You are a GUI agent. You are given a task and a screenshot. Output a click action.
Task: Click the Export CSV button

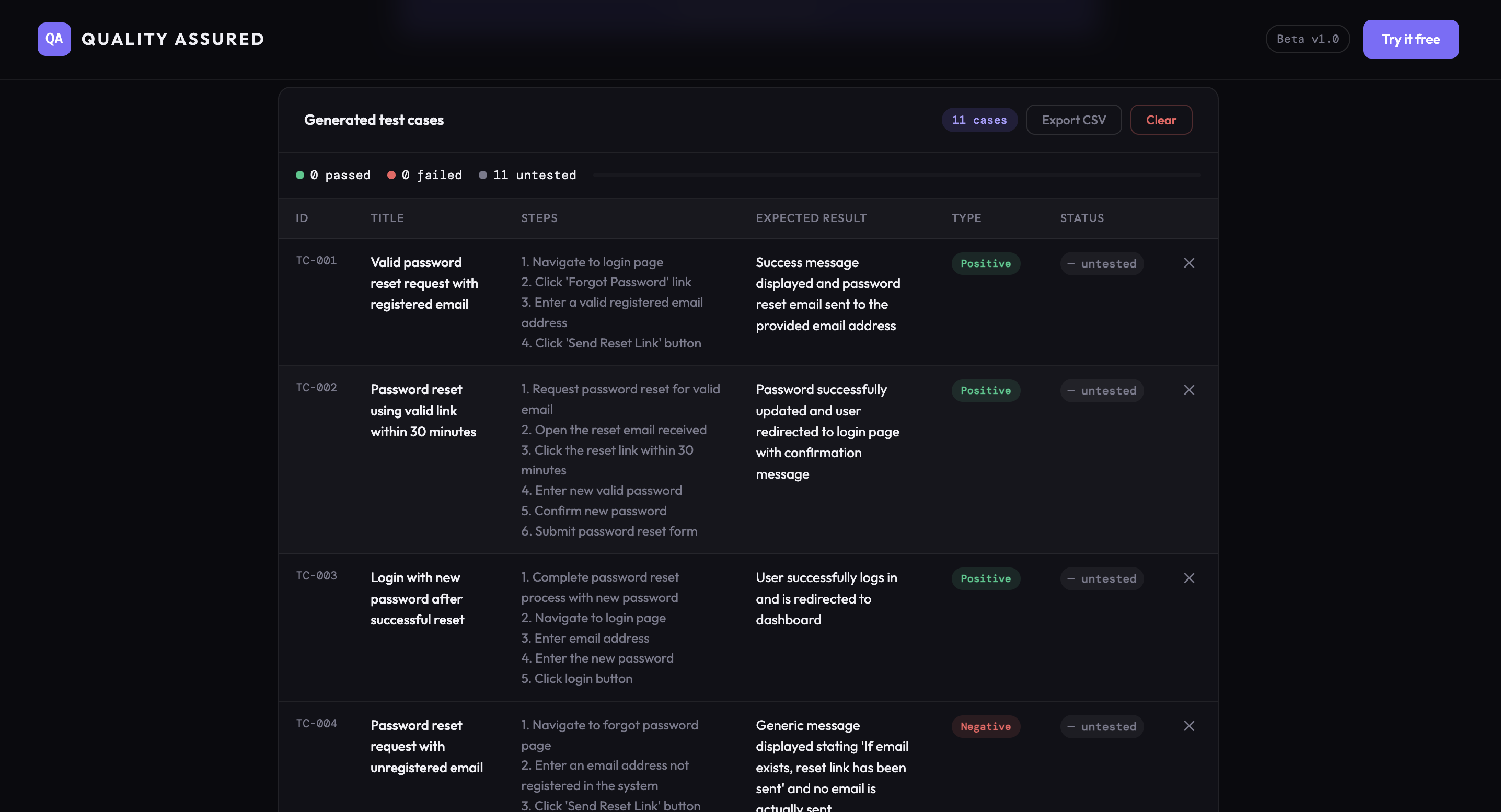tap(1073, 120)
